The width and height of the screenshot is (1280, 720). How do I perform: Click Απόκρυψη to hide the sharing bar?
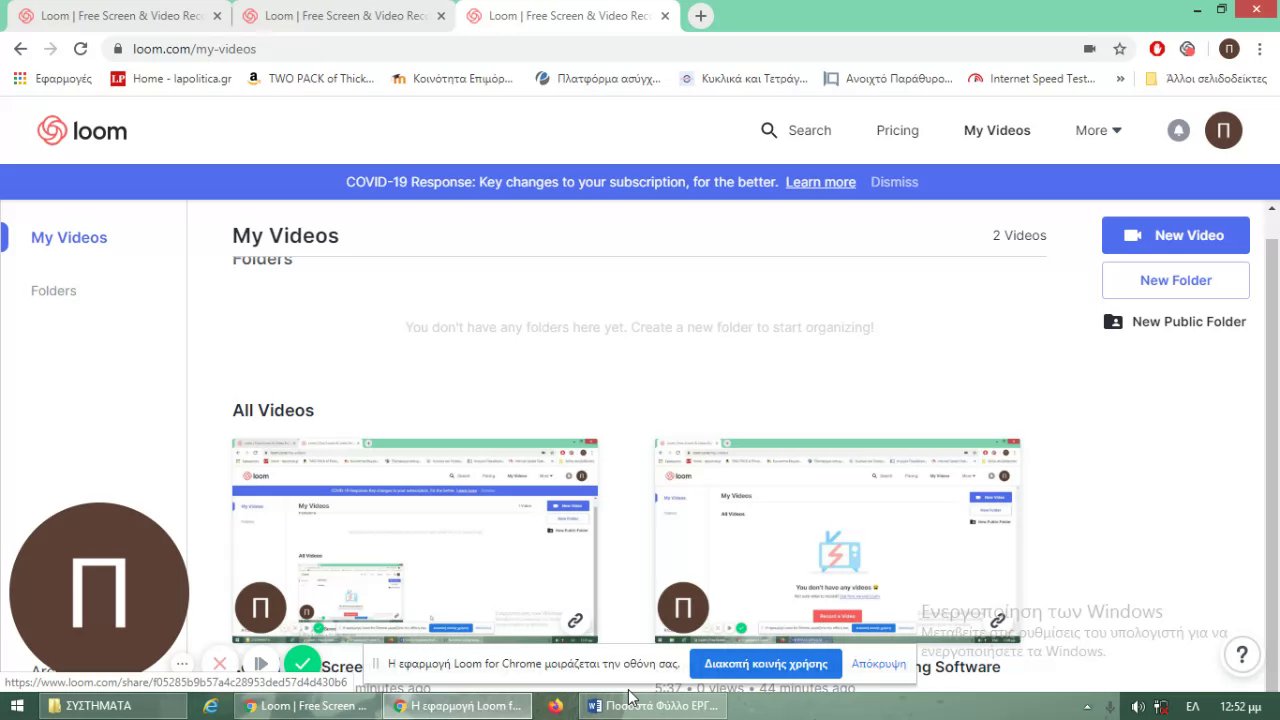(879, 664)
